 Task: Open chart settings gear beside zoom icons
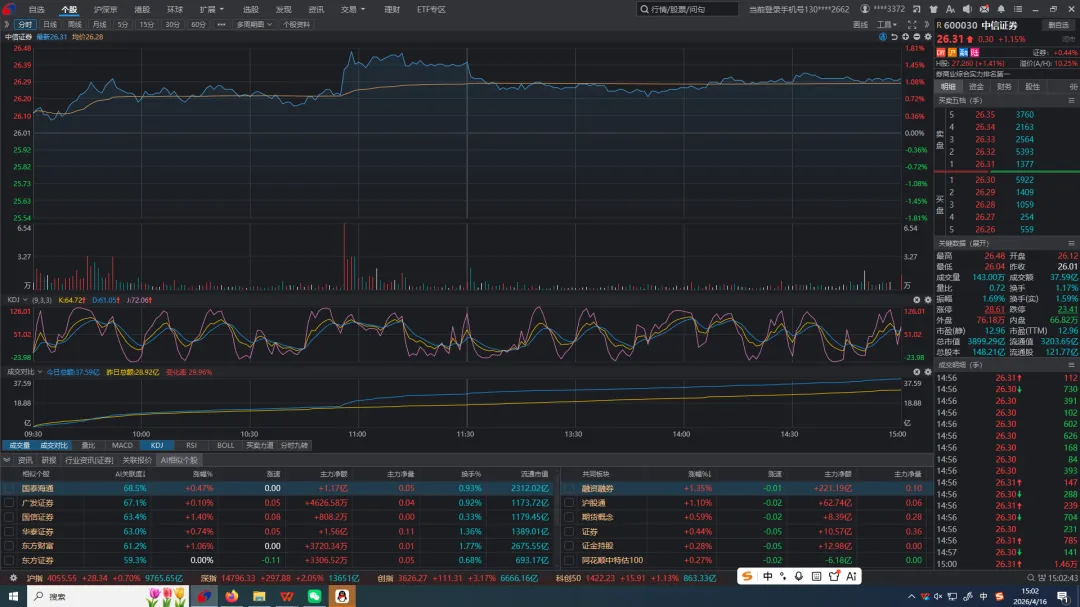coord(928,37)
